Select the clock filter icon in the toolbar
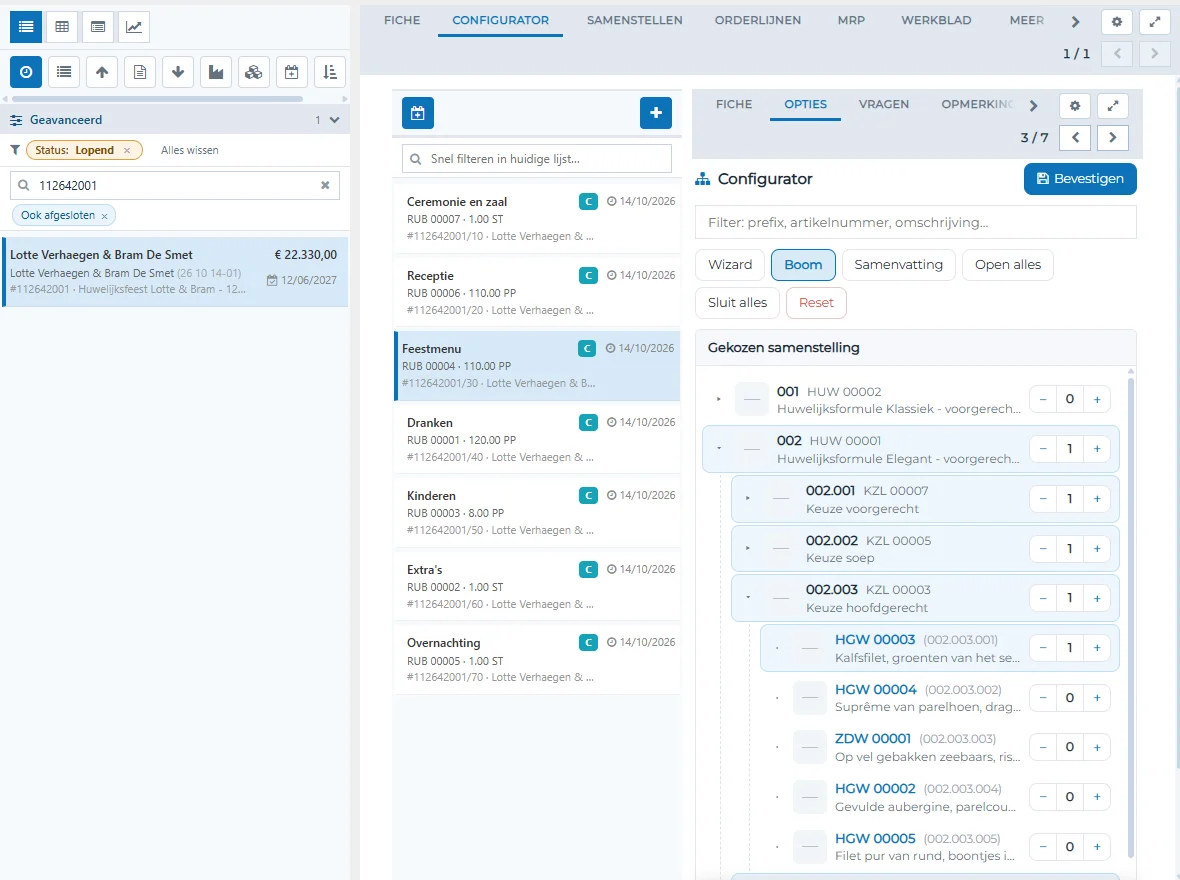This screenshot has height=880, width=1180. point(26,72)
